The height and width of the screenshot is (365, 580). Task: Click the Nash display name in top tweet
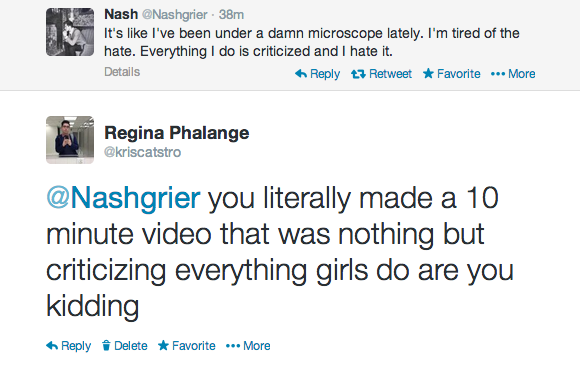[121, 14]
